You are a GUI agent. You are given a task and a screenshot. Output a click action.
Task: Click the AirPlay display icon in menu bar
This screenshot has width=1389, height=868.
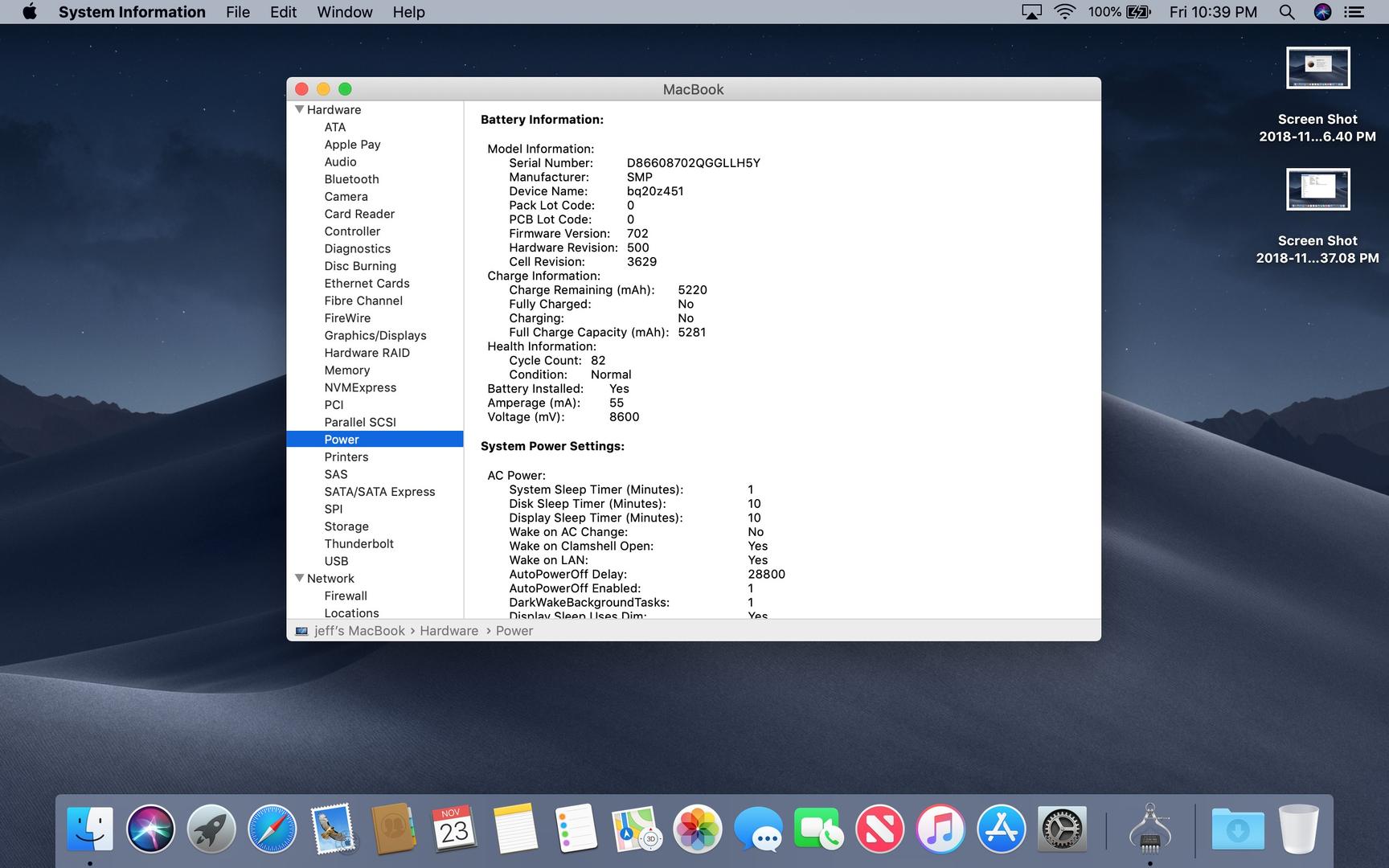coord(1031,12)
